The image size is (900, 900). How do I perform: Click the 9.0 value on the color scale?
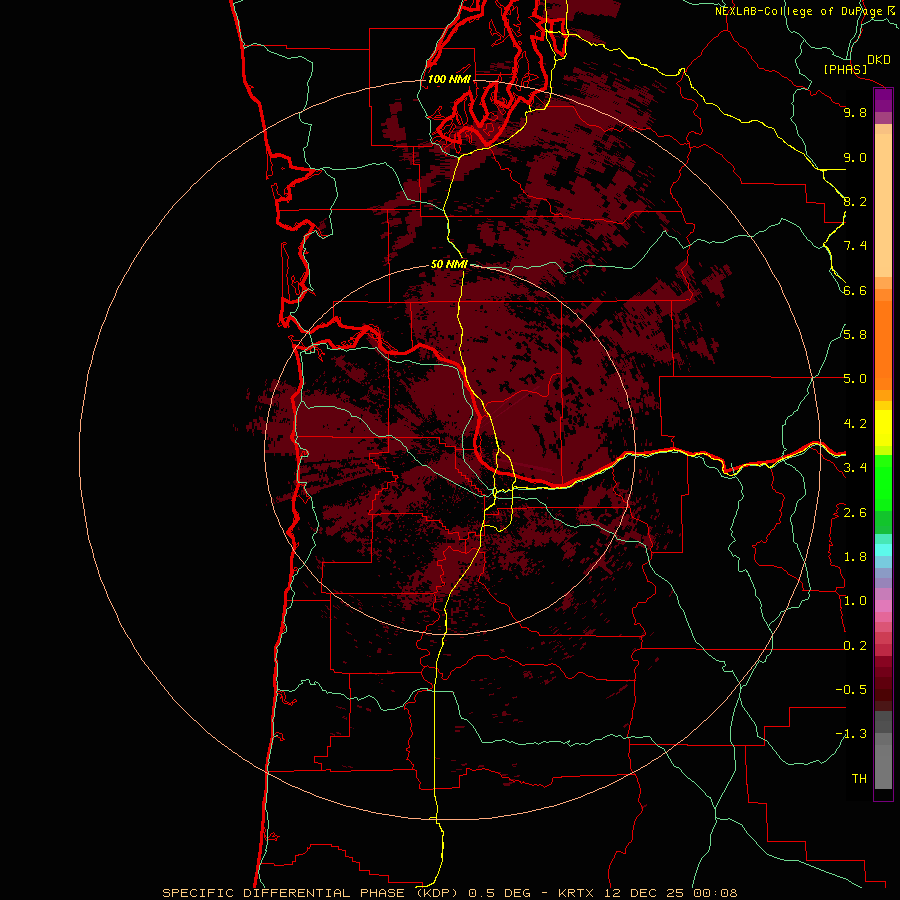tap(855, 157)
